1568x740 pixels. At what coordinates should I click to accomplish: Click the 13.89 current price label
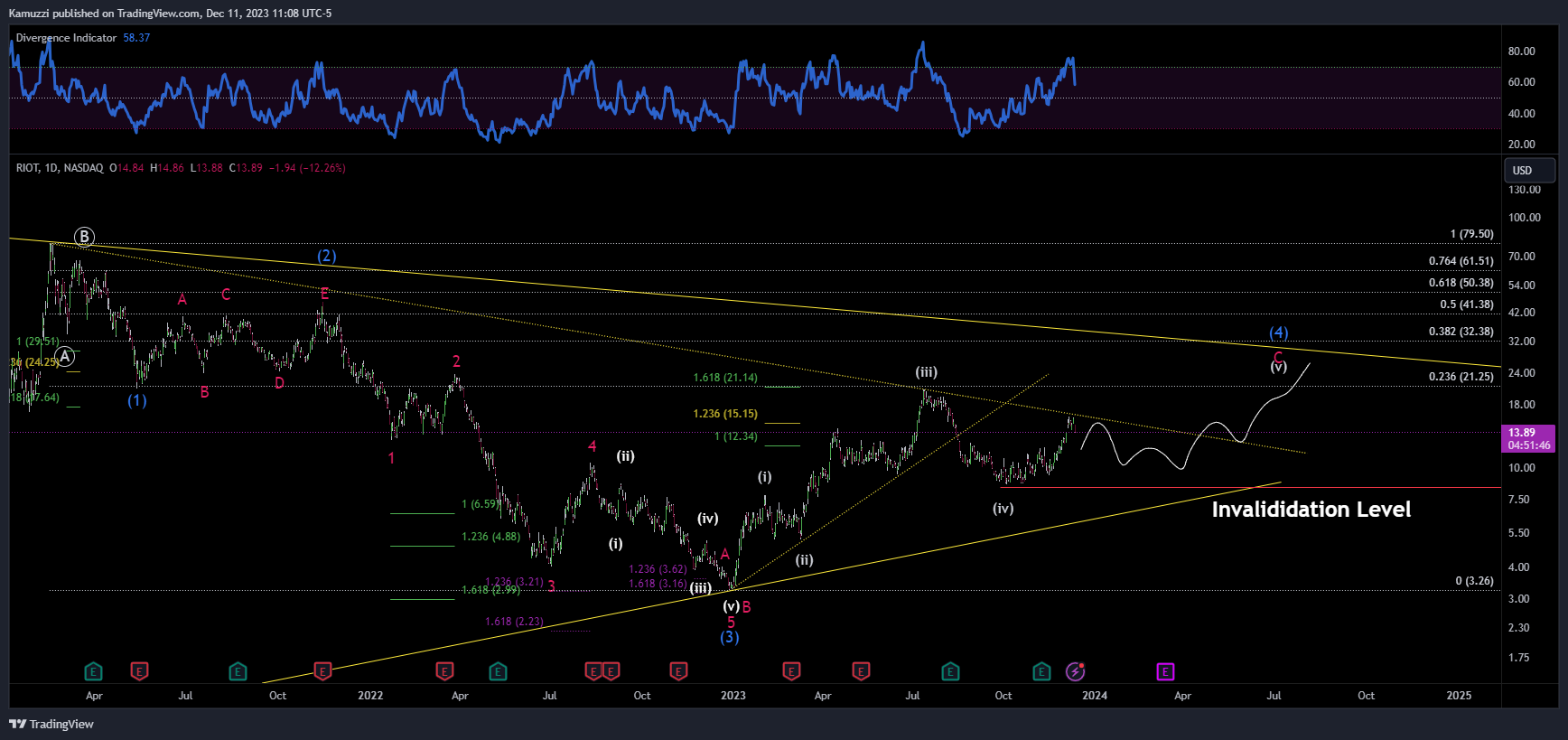pos(1529,438)
